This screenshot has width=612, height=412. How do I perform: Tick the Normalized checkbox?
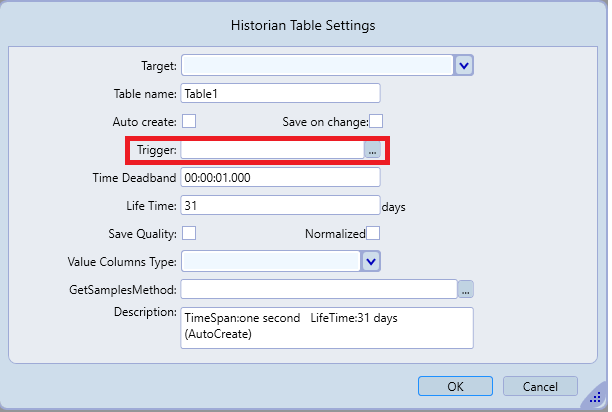pyautogui.click(x=373, y=233)
